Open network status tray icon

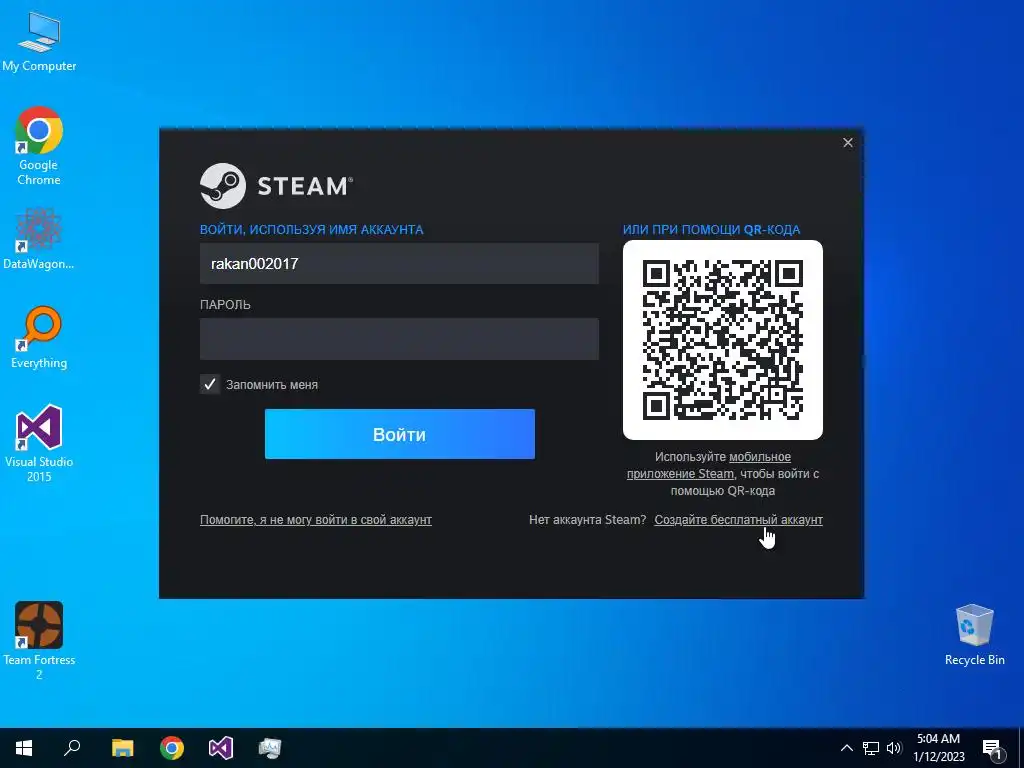point(871,748)
